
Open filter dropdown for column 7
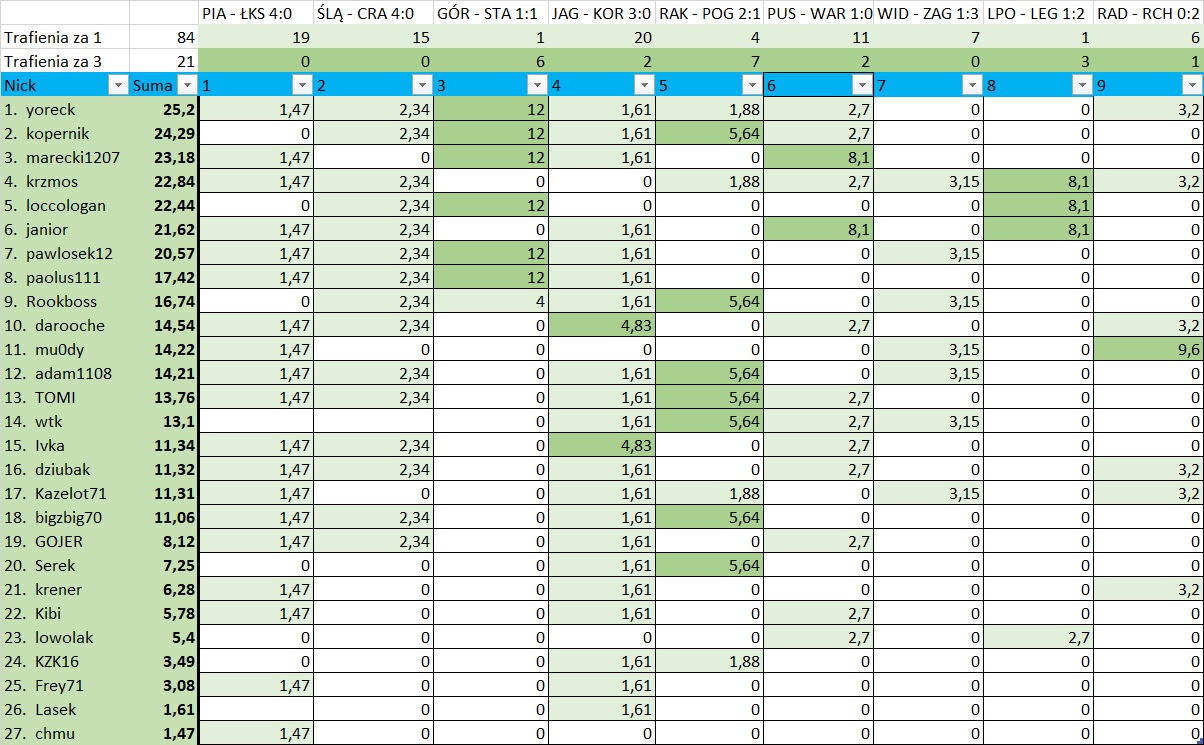970,86
